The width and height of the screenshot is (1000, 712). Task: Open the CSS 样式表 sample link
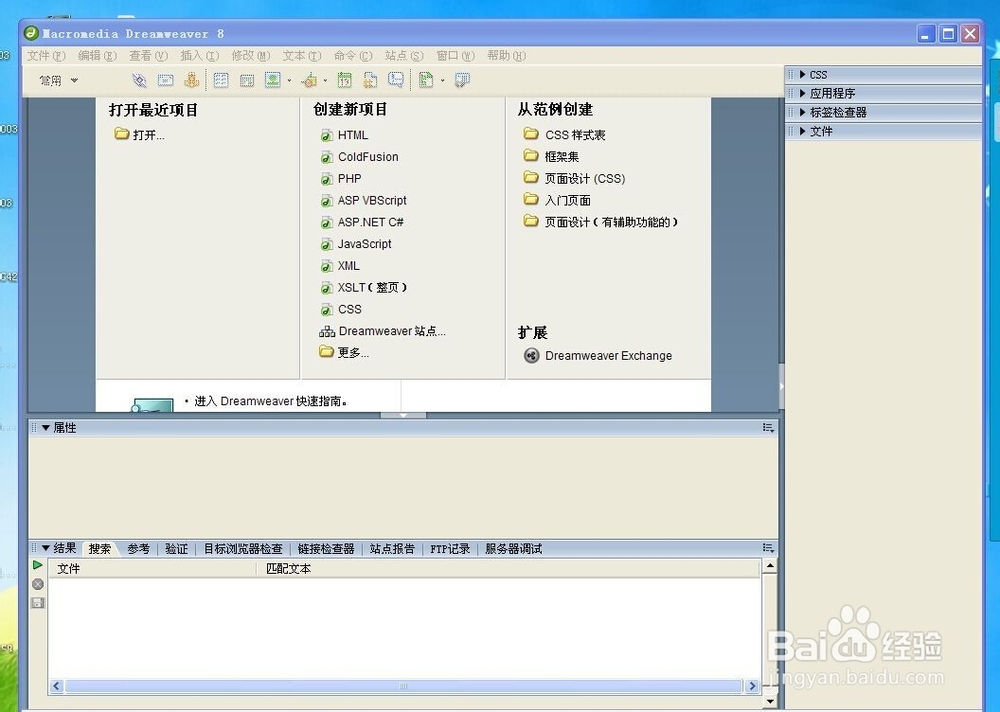pos(575,135)
